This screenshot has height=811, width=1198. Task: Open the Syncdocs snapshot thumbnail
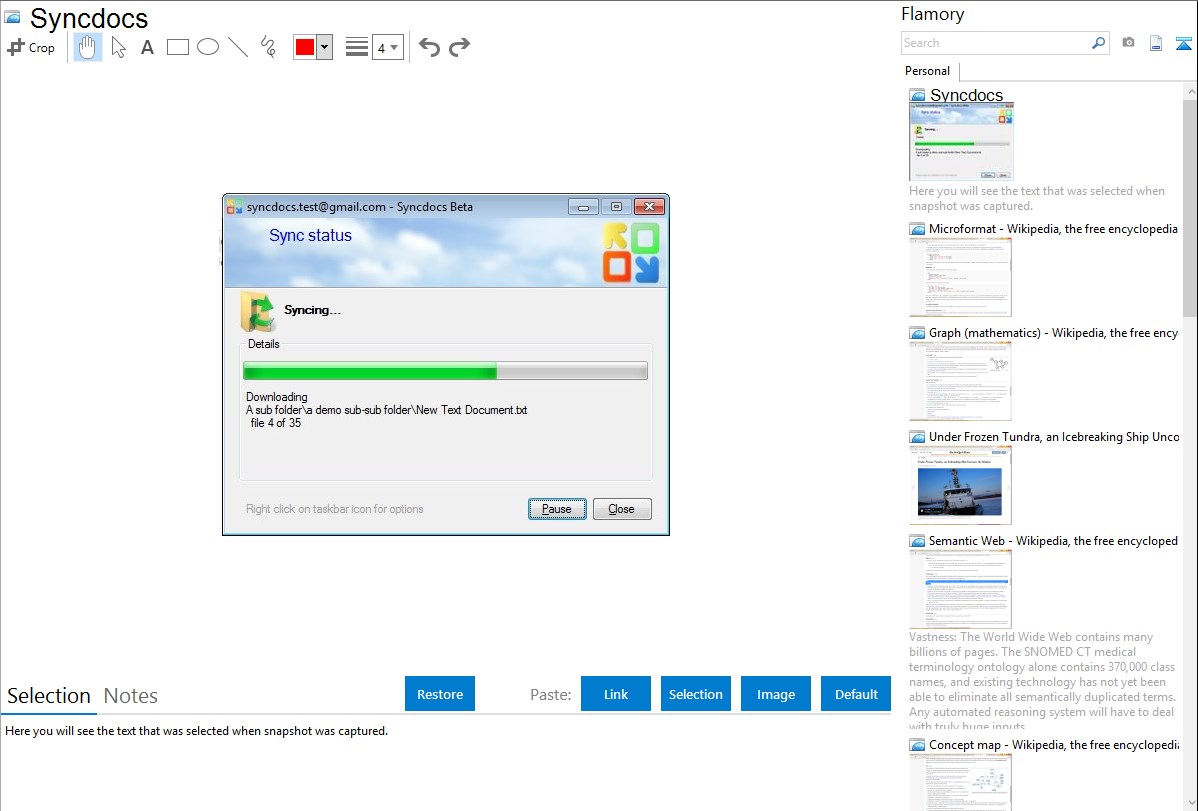[x=961, y=142]
